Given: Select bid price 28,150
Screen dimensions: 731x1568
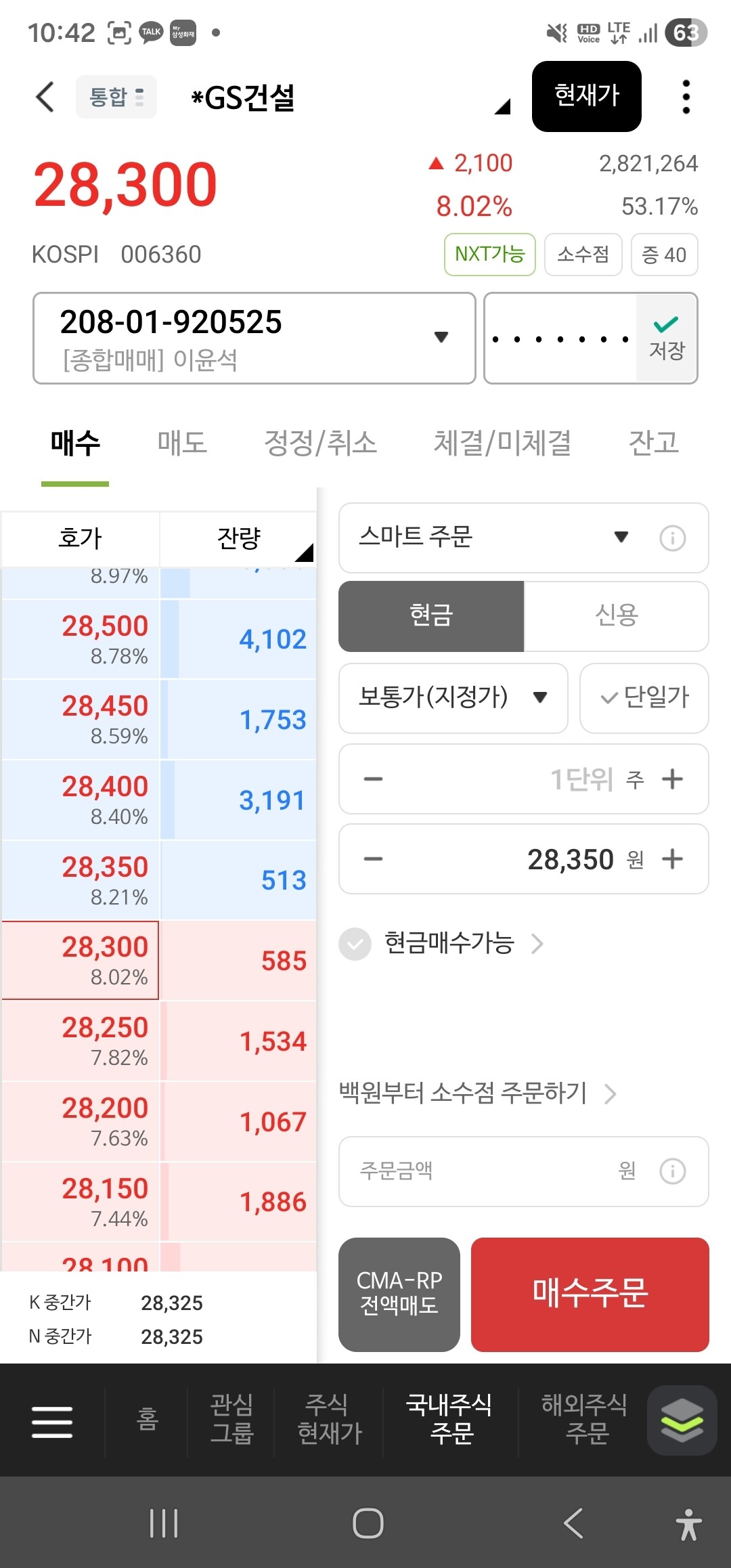Looking at the screenshot, I should pyautogui.click(x=81, y=1202).
